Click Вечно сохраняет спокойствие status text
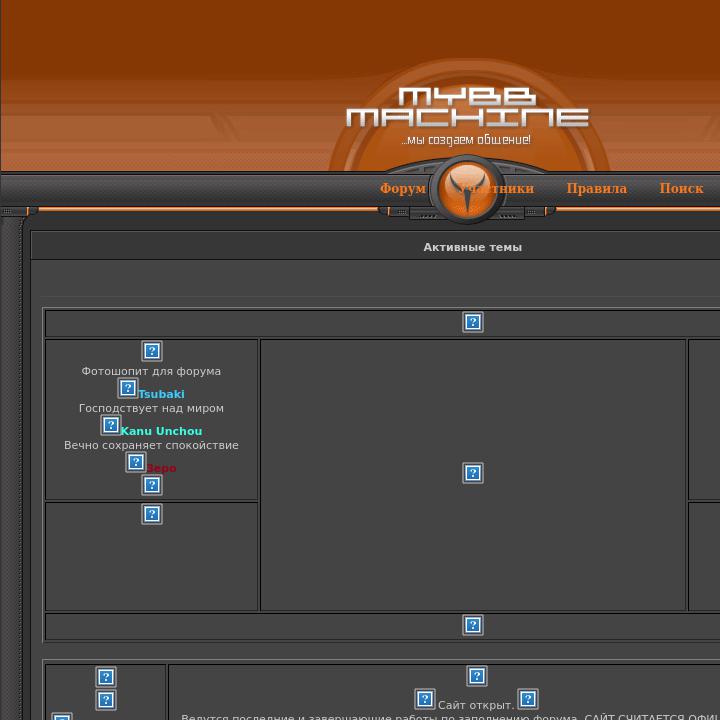 tap(151, 445)
